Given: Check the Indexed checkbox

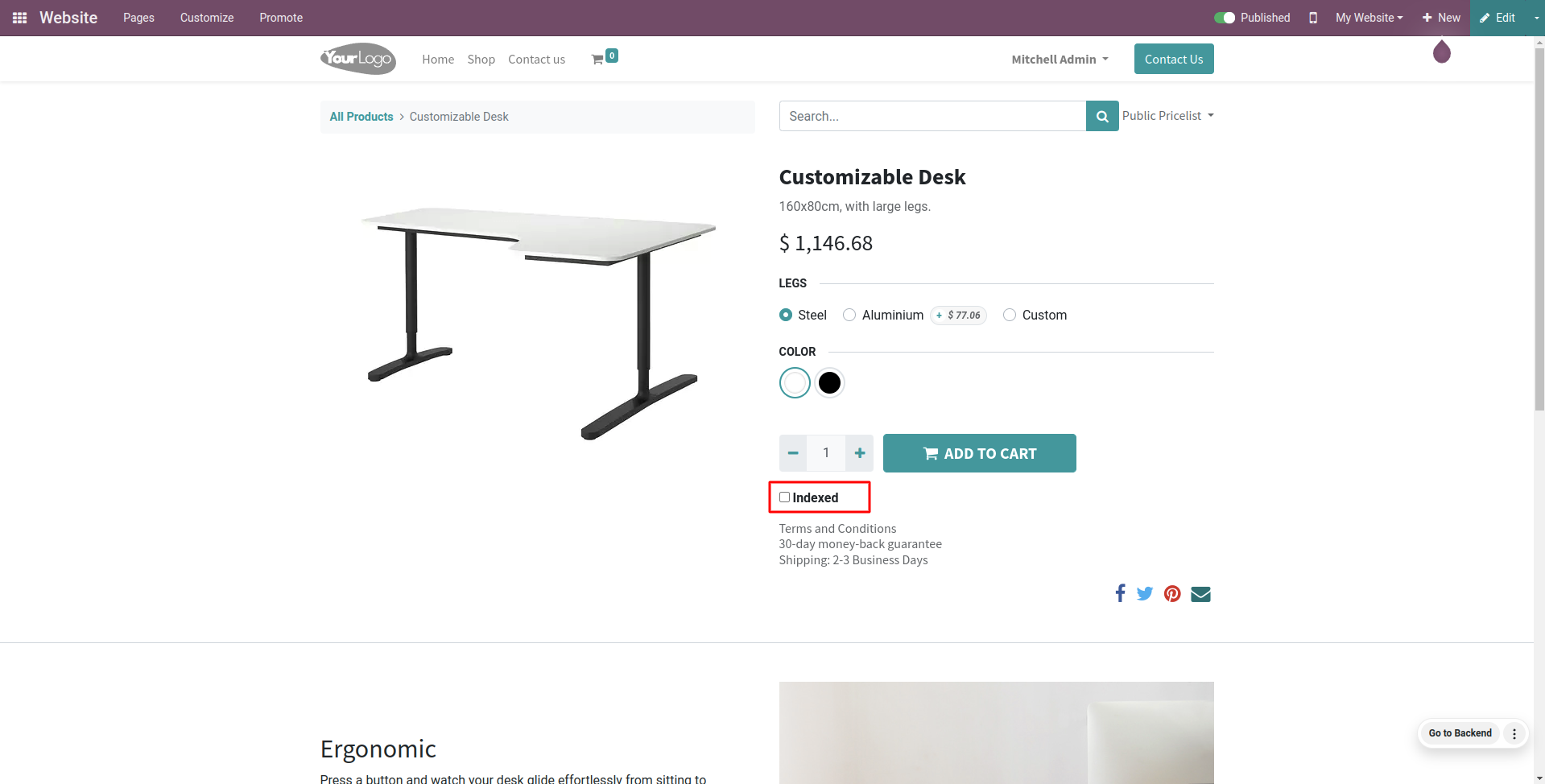Looking at the screenshot, I should pyautogui.click(x=784, y=497).
